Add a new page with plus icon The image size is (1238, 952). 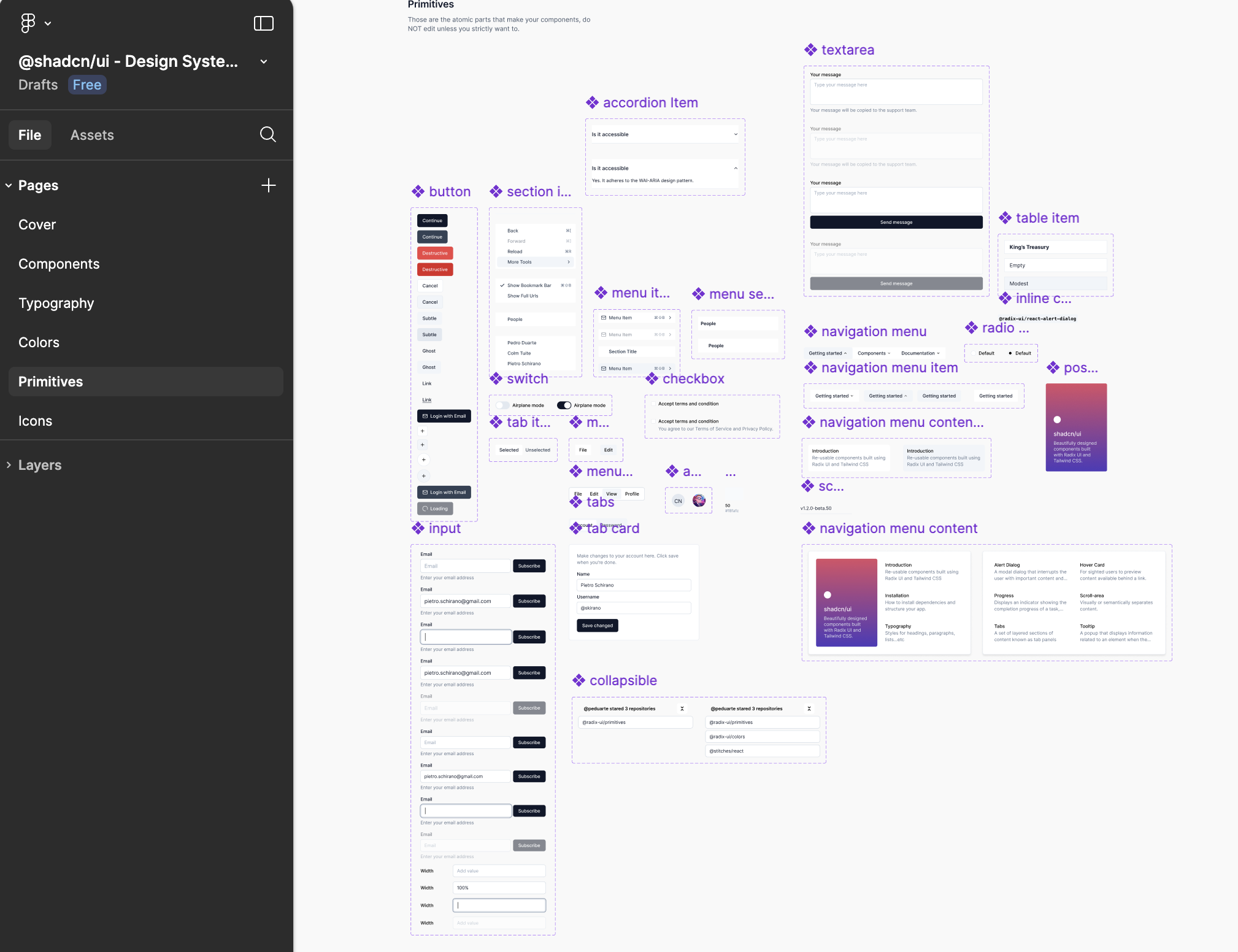pyautogui.click(x=269, y=185)
